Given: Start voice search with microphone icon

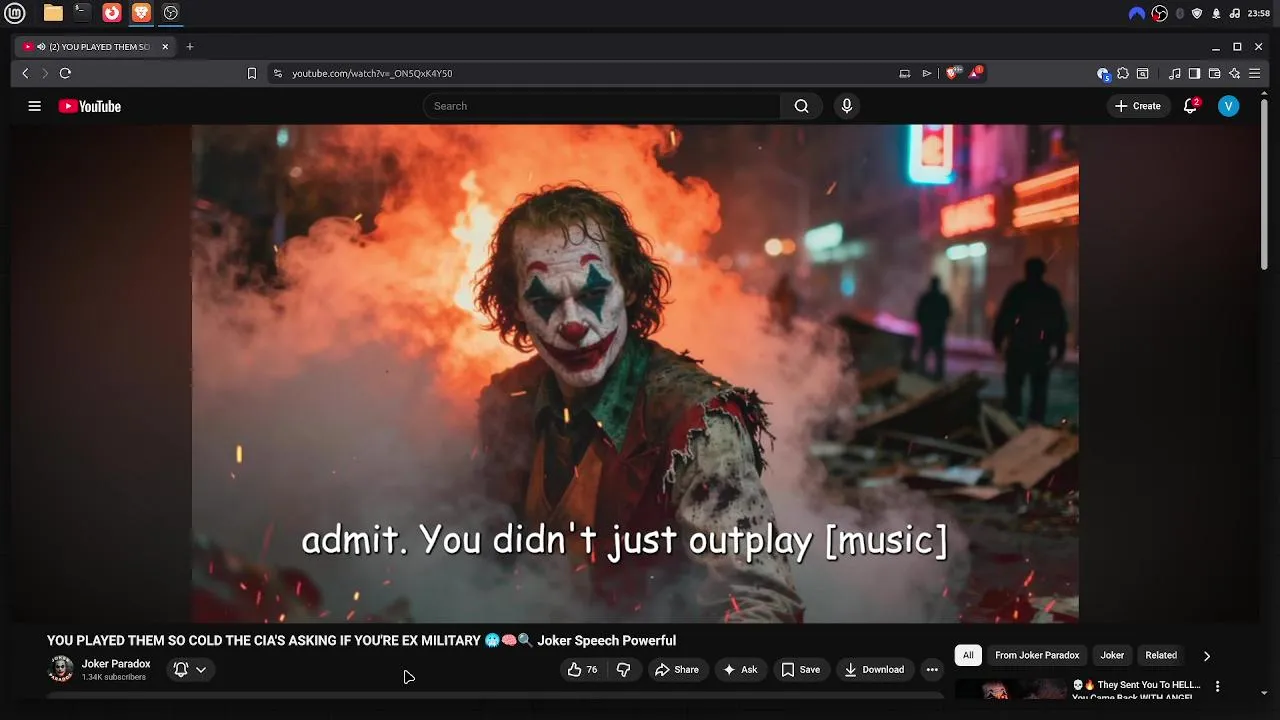Looking at the screenshot, I should [x=847, y=106].
